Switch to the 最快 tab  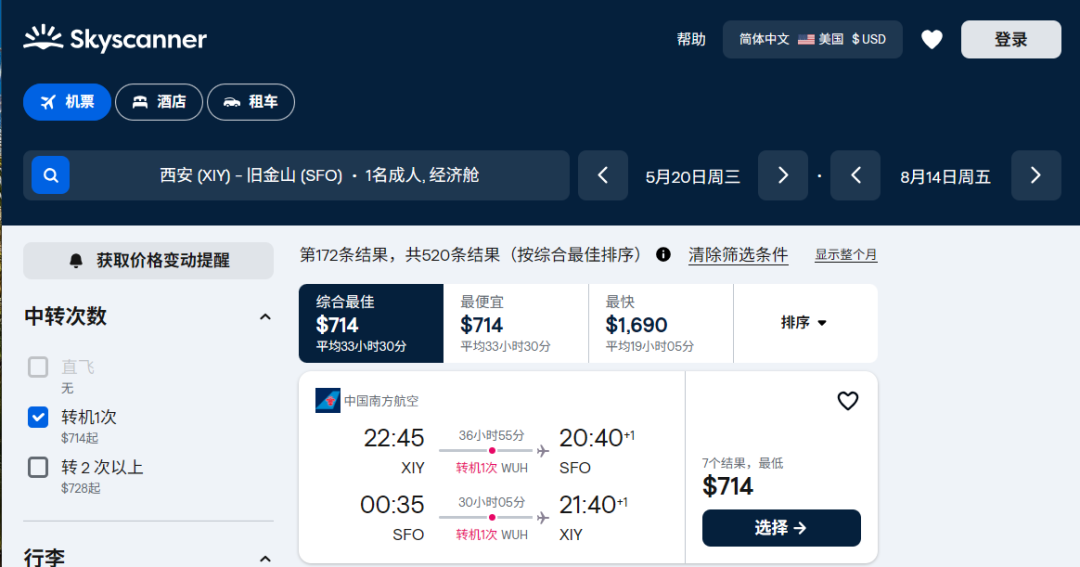(660, 323)
